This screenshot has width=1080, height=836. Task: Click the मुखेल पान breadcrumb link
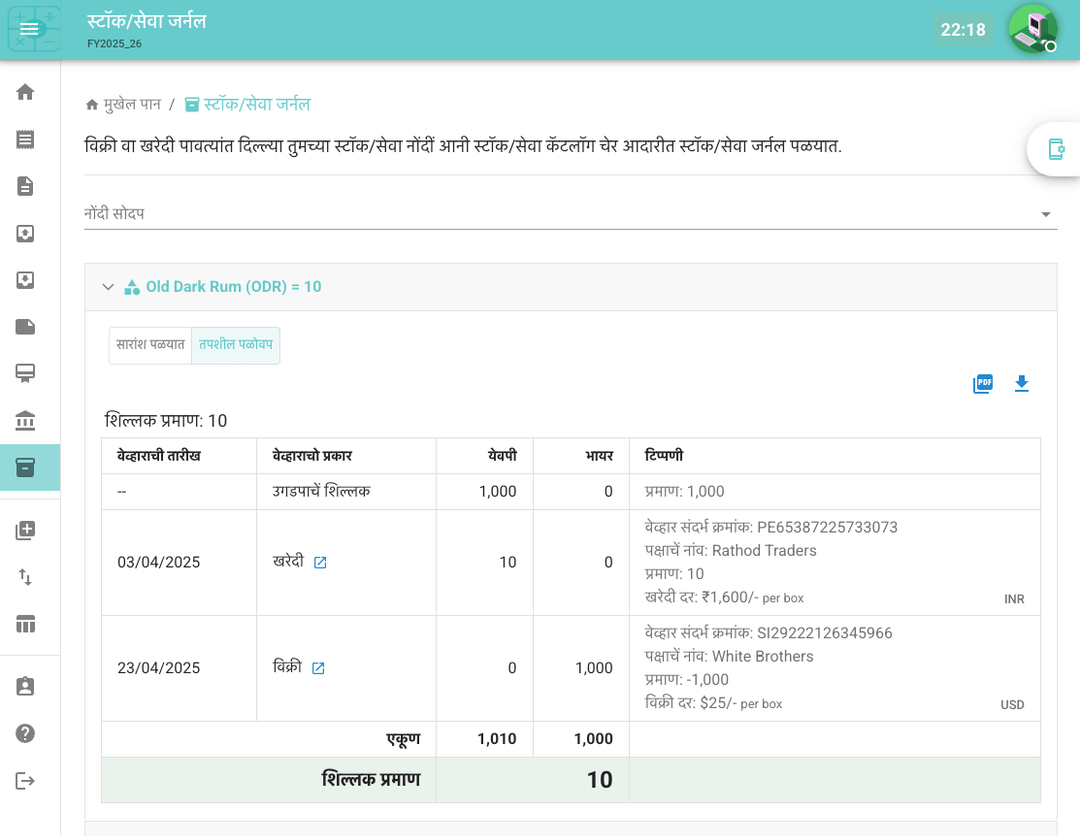133,104
